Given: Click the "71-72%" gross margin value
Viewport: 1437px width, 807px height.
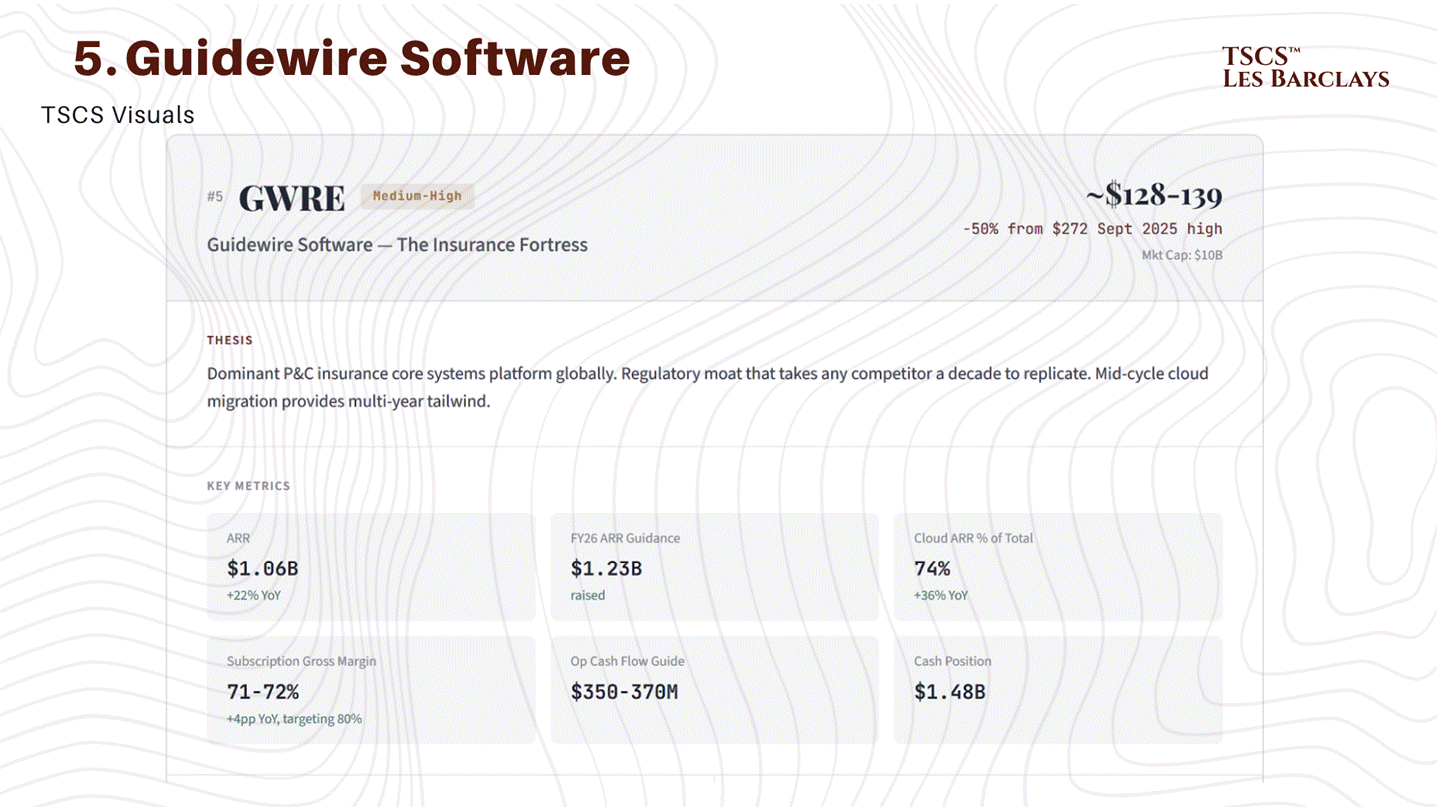Looking at the screenshot, I should pos(263,692).
